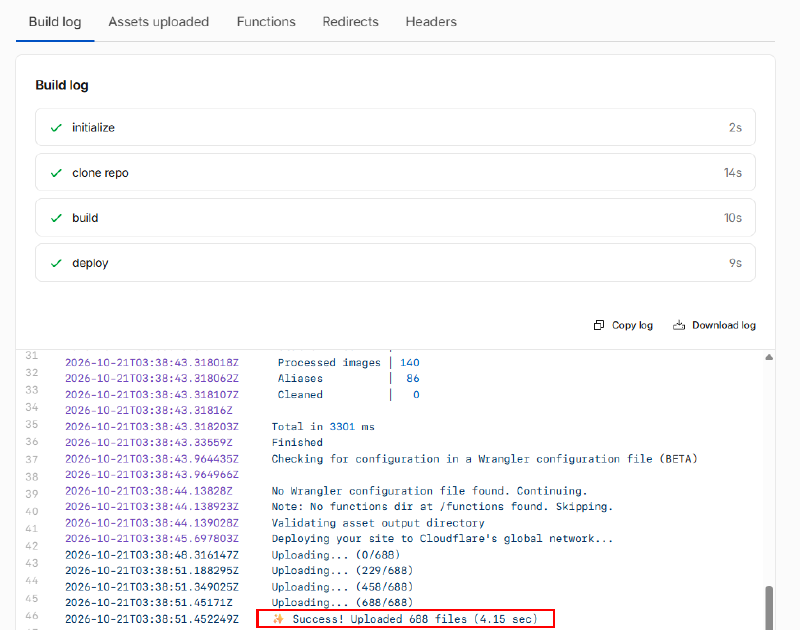Click 'Deploying your site to Cloudflare's global network...' line

point(442,539)
